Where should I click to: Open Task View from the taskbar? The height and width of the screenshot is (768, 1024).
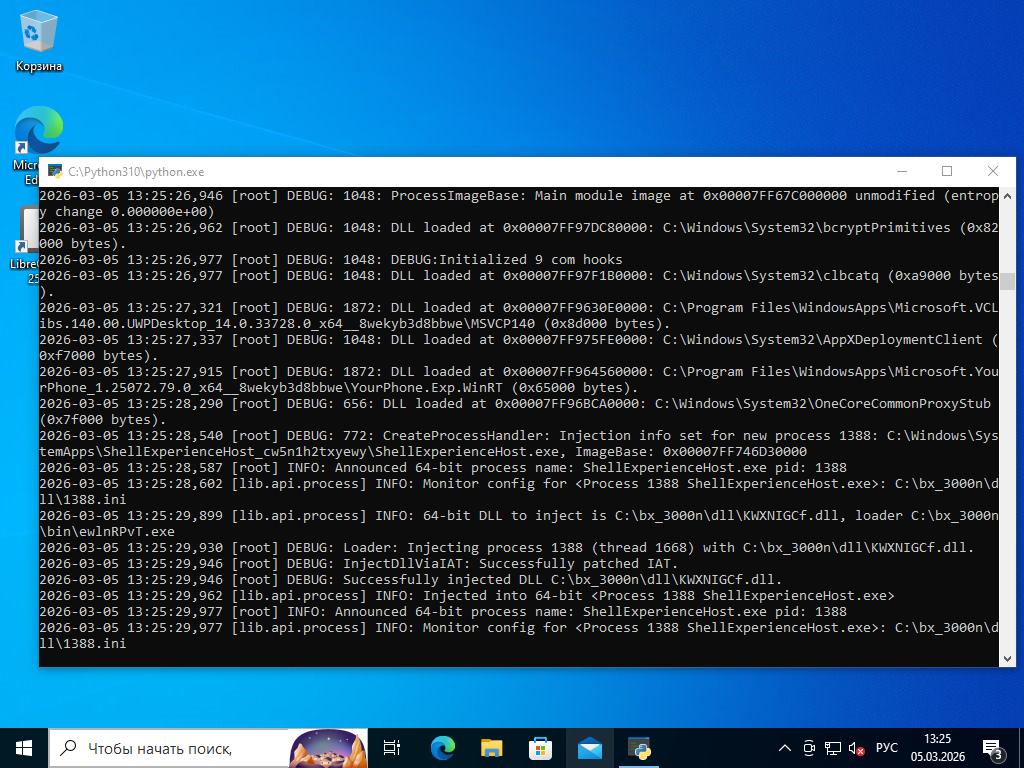point(392,748)
